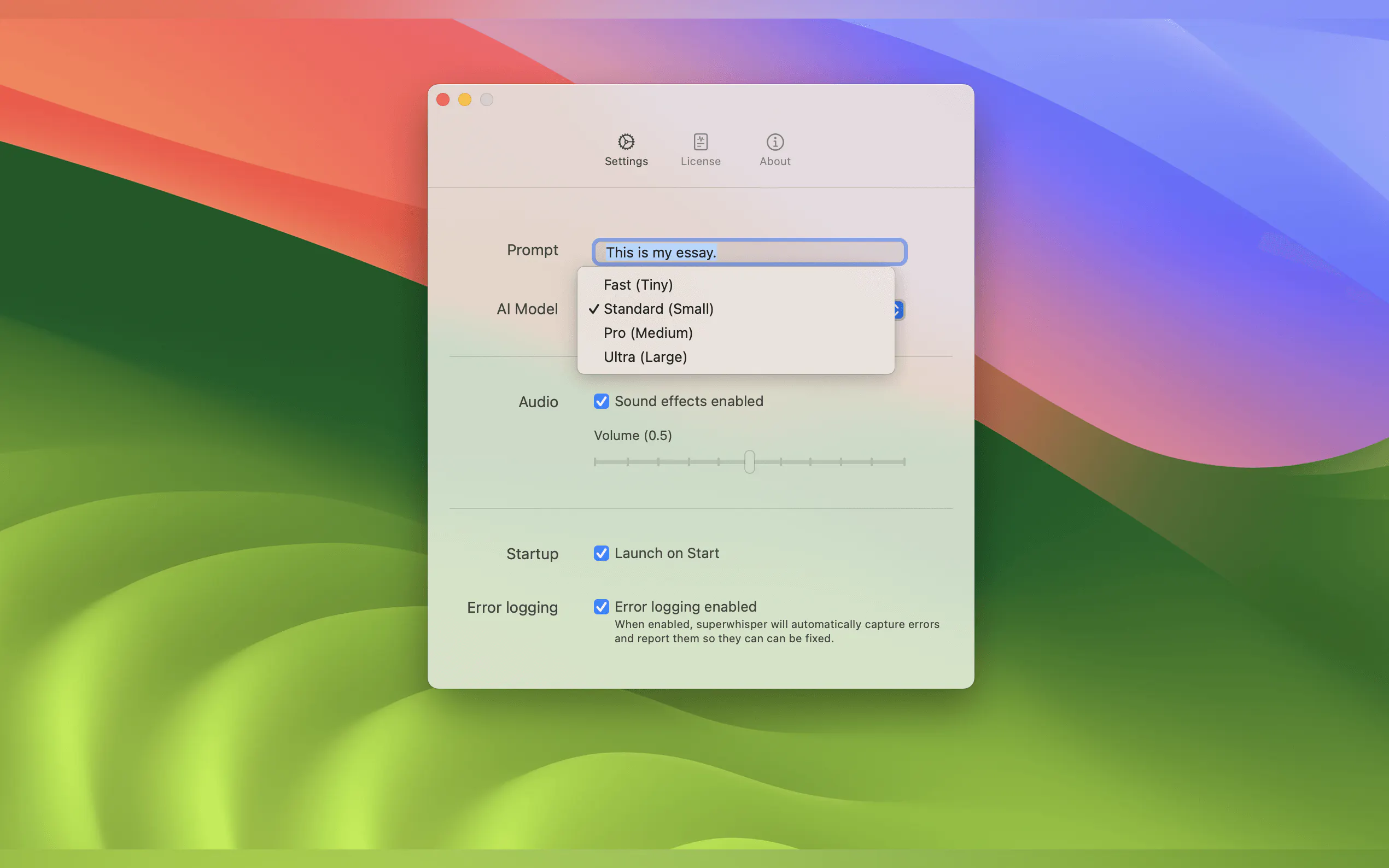
Task: Uncheck Launch on Start checkbox
Action: pos(601,553)
